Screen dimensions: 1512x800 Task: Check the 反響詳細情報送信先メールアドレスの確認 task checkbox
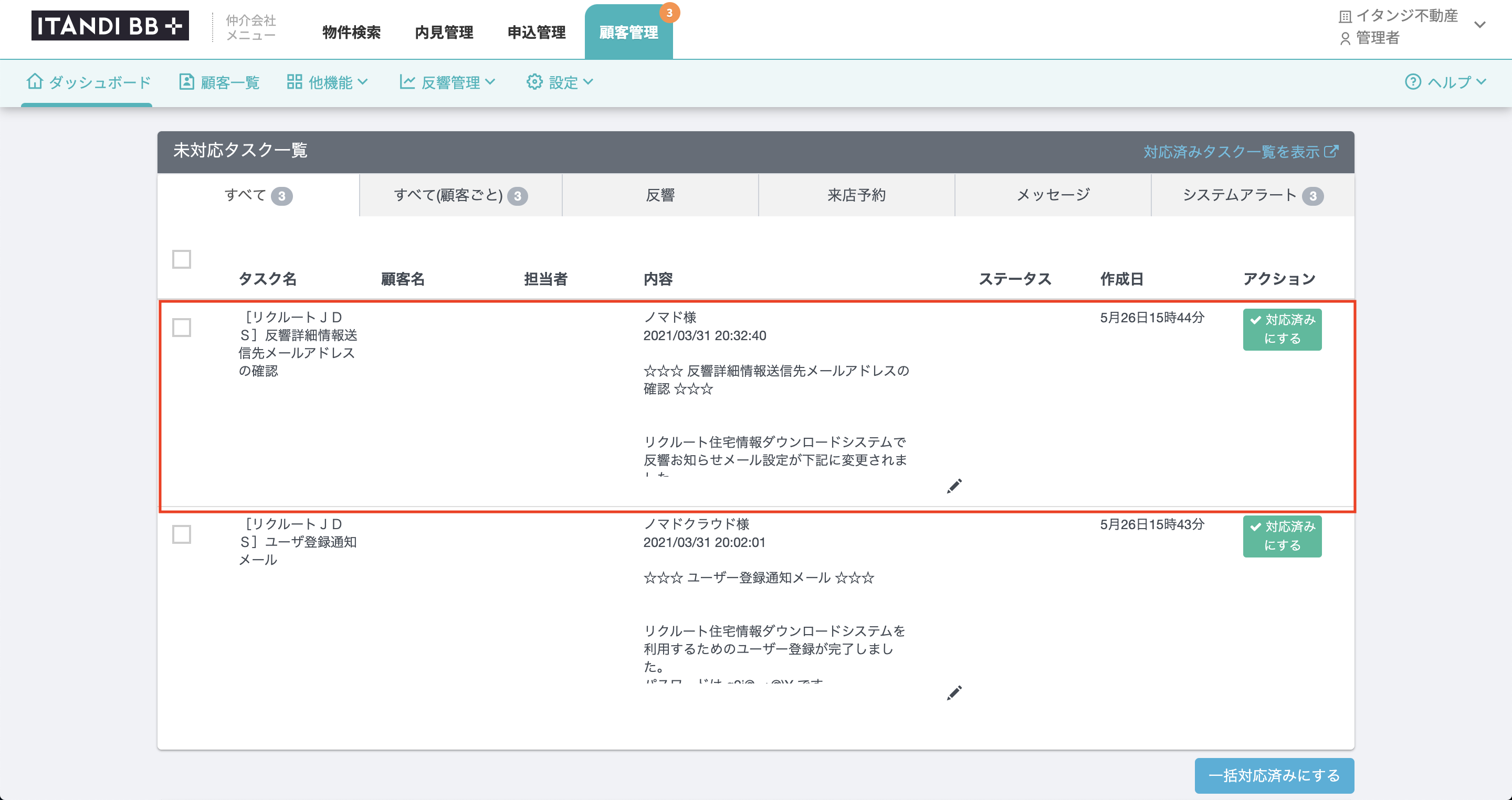[181, 328]
